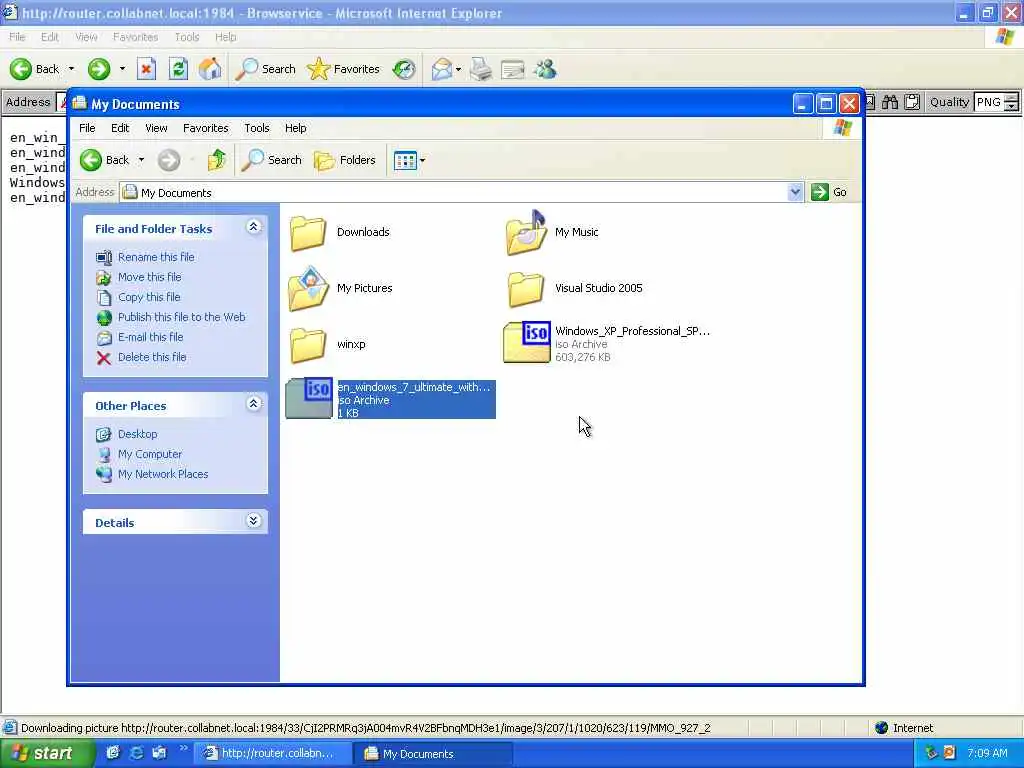Open File menu in Internet Explorer
Viewport: 1024px width, 768px height.
(17, 37)
